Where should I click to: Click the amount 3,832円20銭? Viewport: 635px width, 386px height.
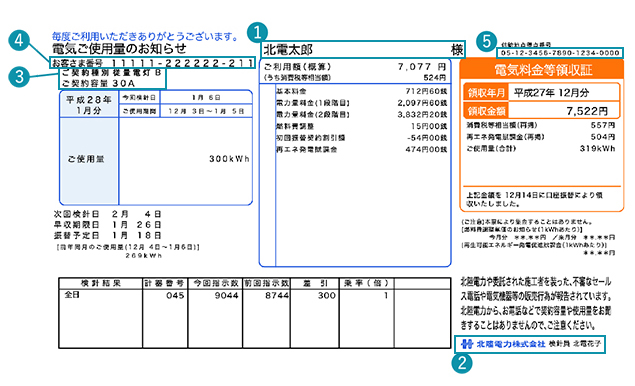(422, 115)
